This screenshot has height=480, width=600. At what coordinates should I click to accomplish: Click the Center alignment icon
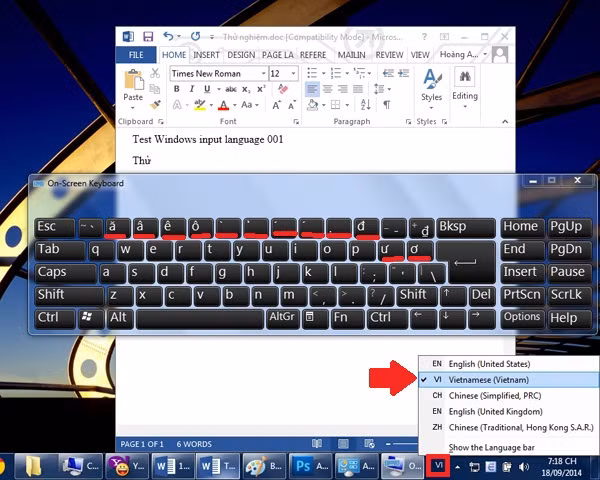[x=327, y=89]
